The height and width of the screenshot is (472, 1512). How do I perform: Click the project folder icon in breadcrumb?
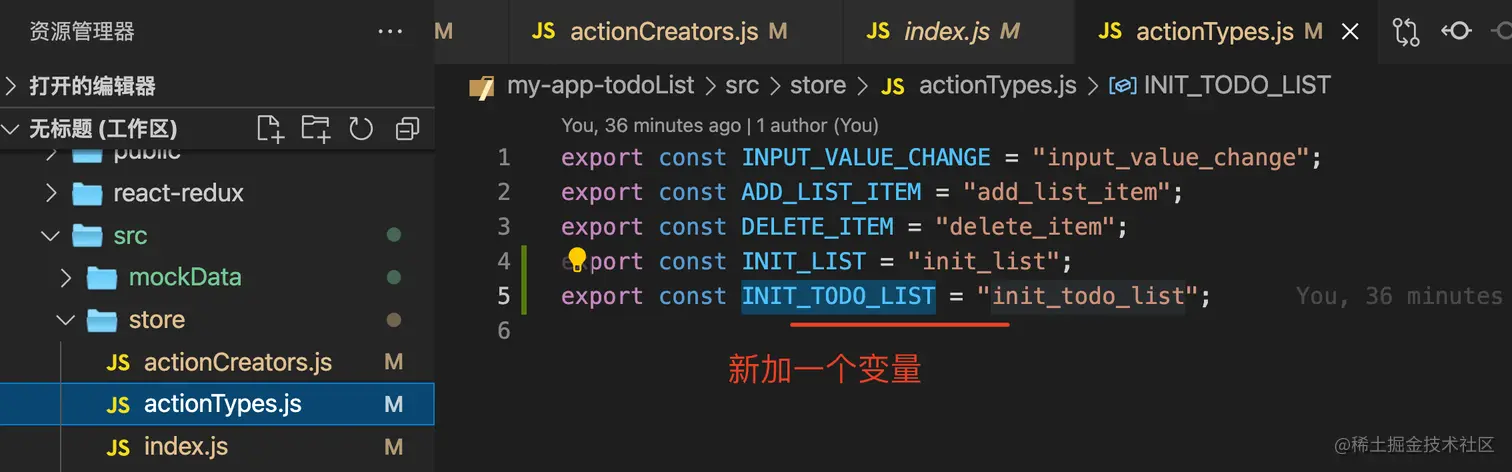482,86
